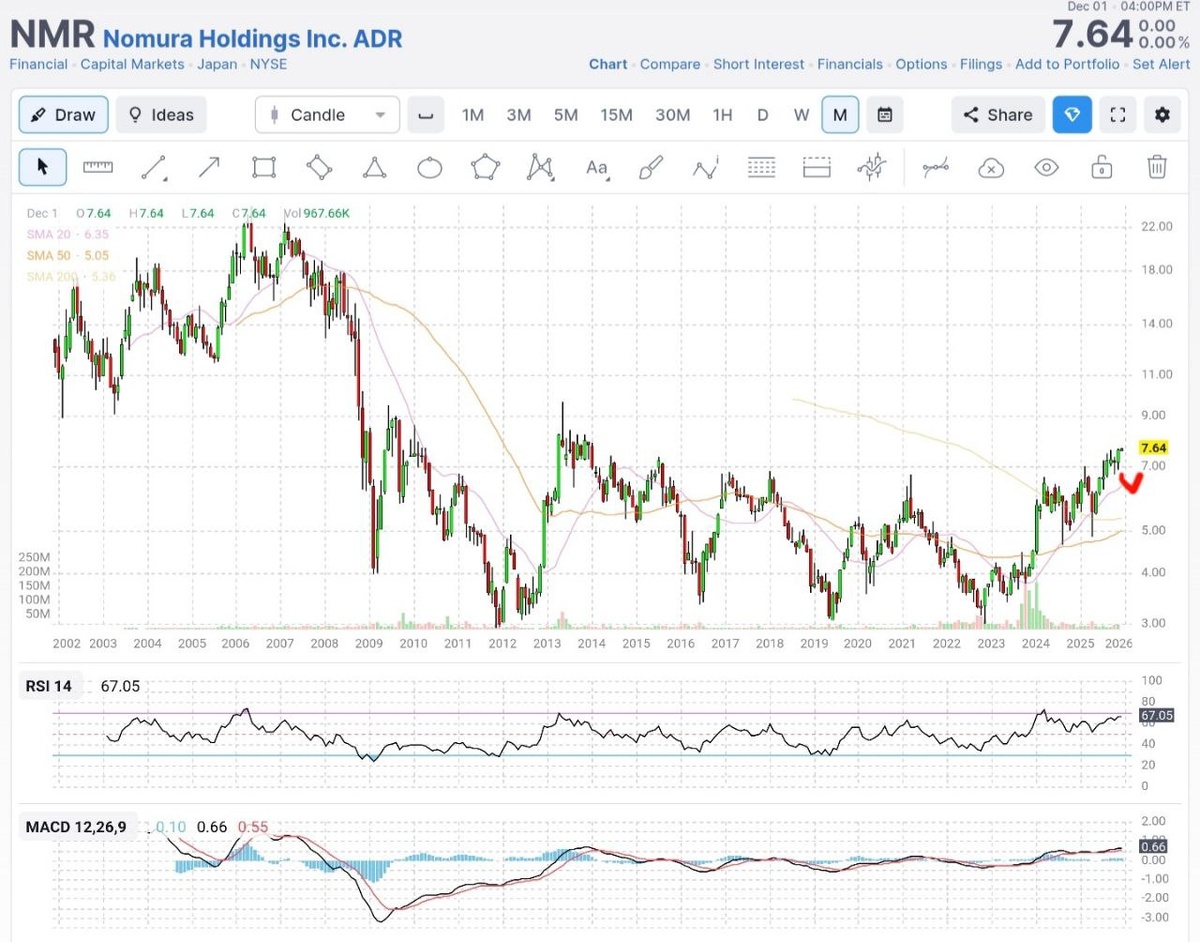Select the brush freehand tool

[651, 167]
